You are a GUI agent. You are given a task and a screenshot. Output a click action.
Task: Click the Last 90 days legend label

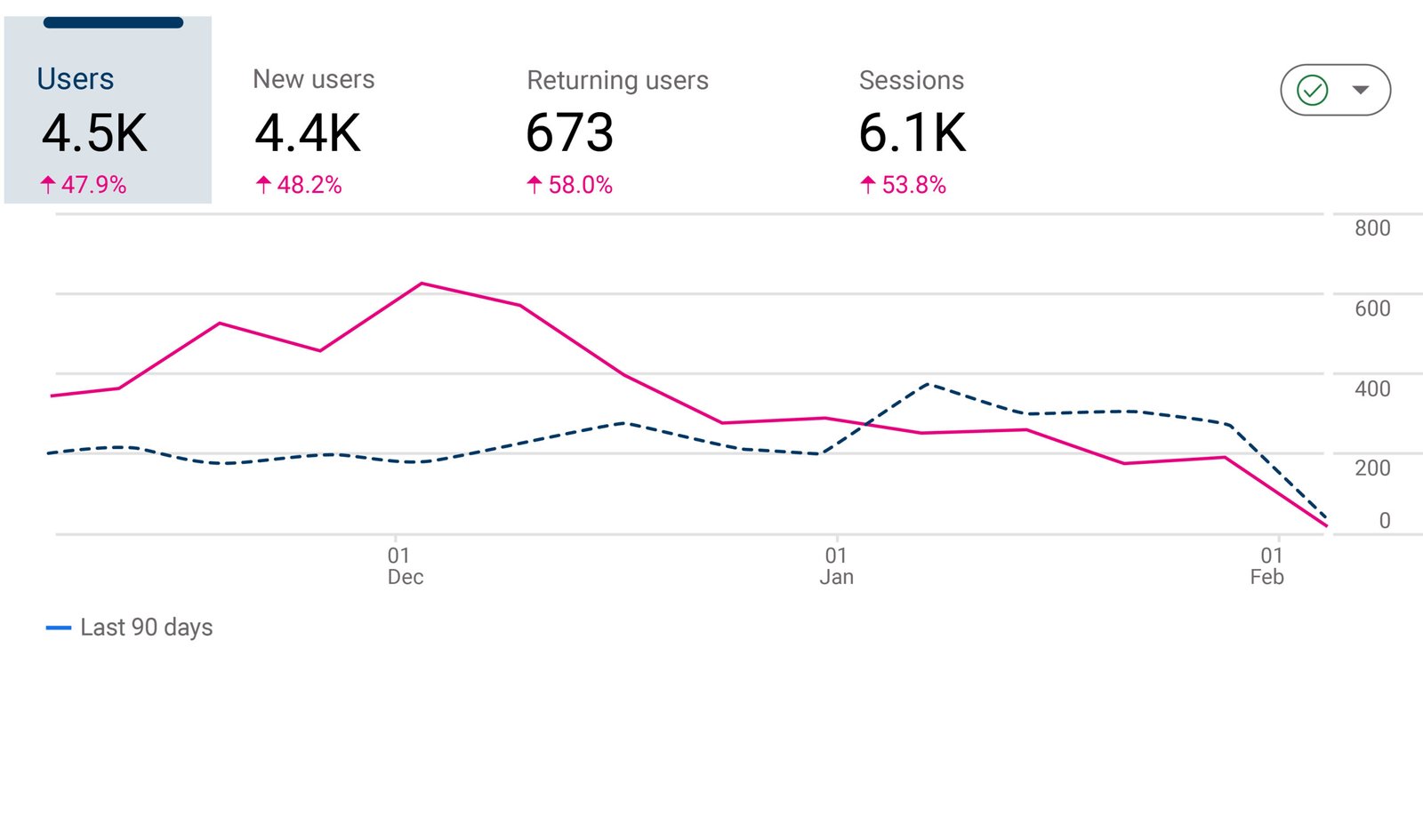145,628
